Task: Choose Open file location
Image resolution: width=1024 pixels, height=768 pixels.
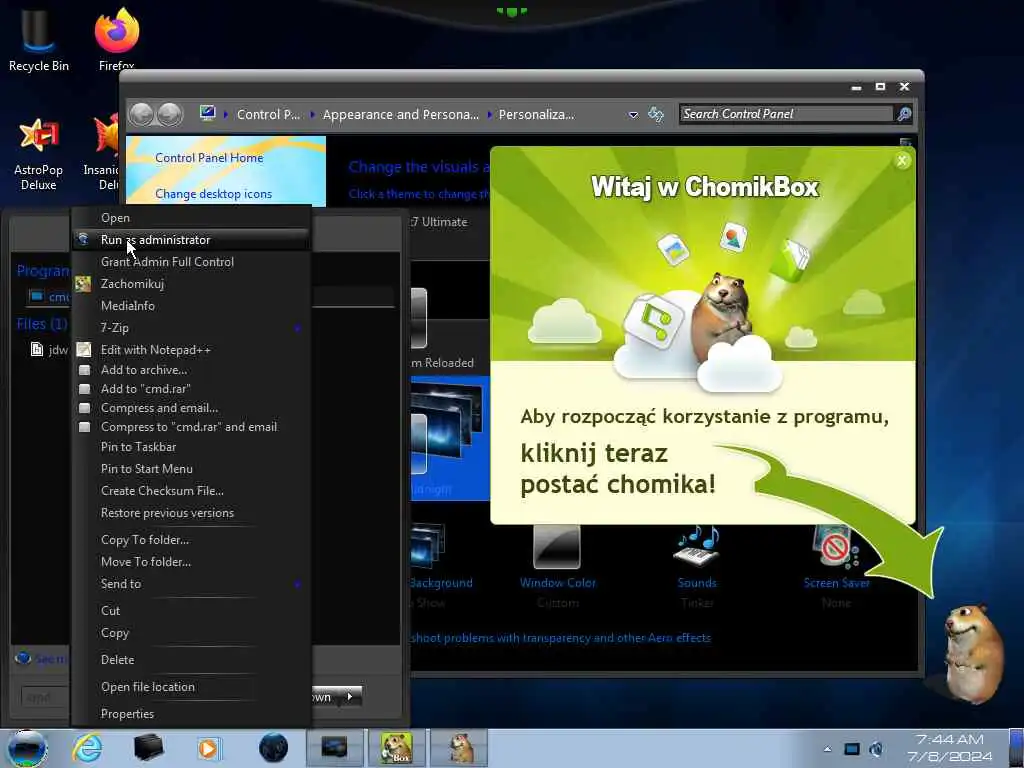Action: coord(191,687)
